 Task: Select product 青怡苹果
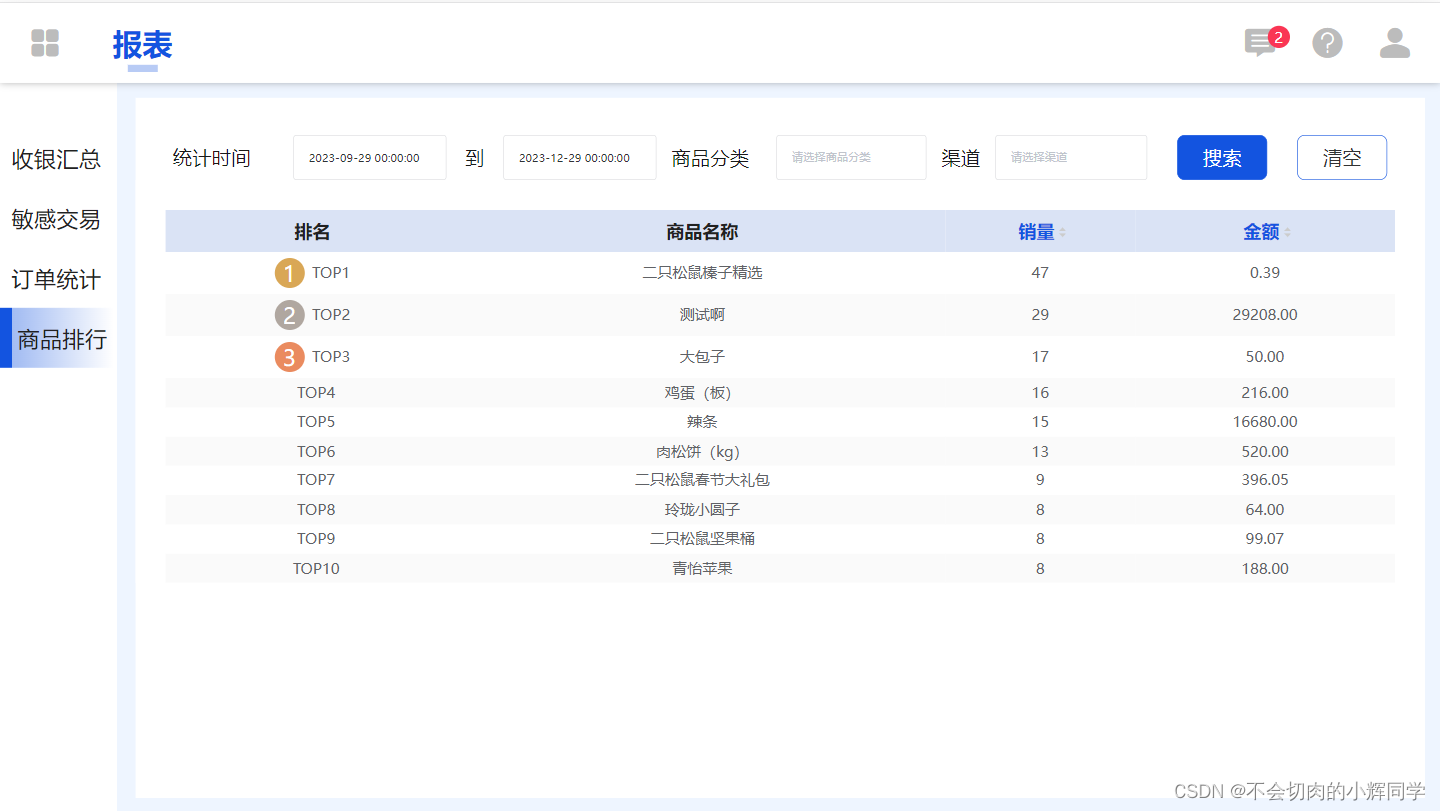coord(702,569)
